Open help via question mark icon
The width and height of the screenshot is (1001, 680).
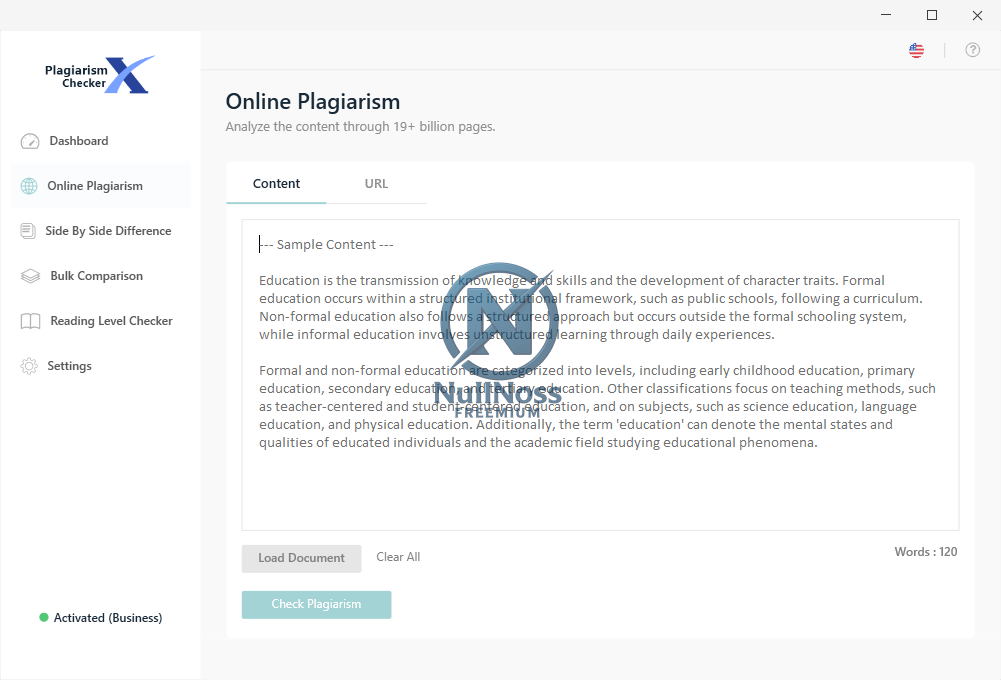[x=972, y=50]
